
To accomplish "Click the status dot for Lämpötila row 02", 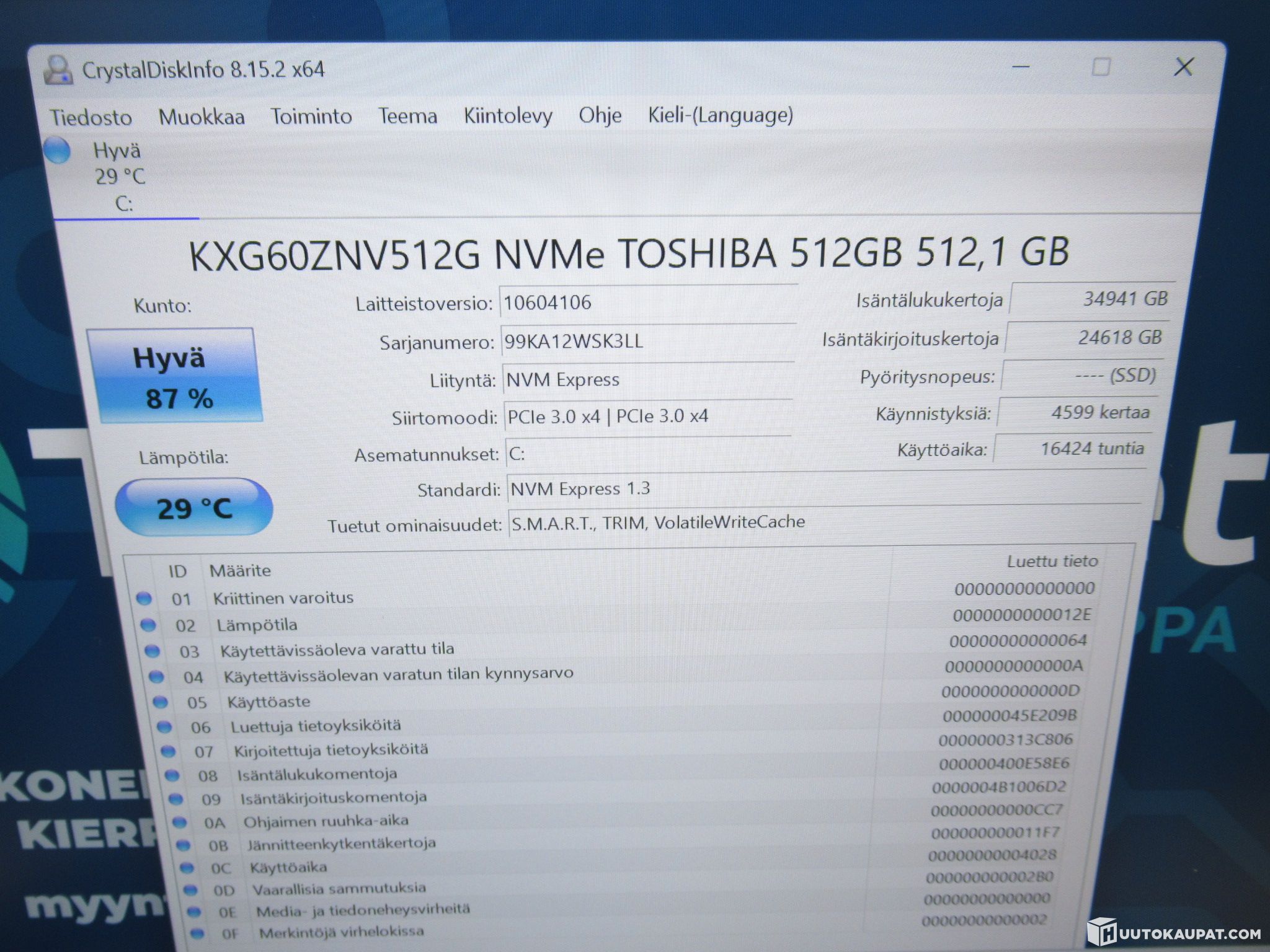I will tap(148, 625).
